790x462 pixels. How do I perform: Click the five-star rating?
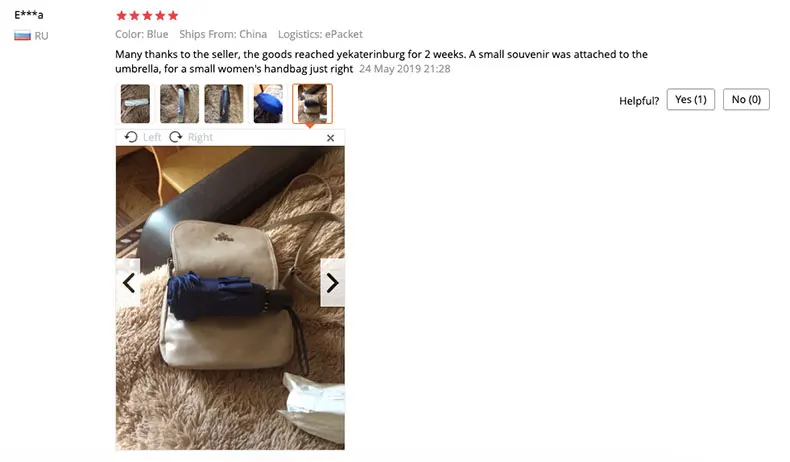click(147, 16)
